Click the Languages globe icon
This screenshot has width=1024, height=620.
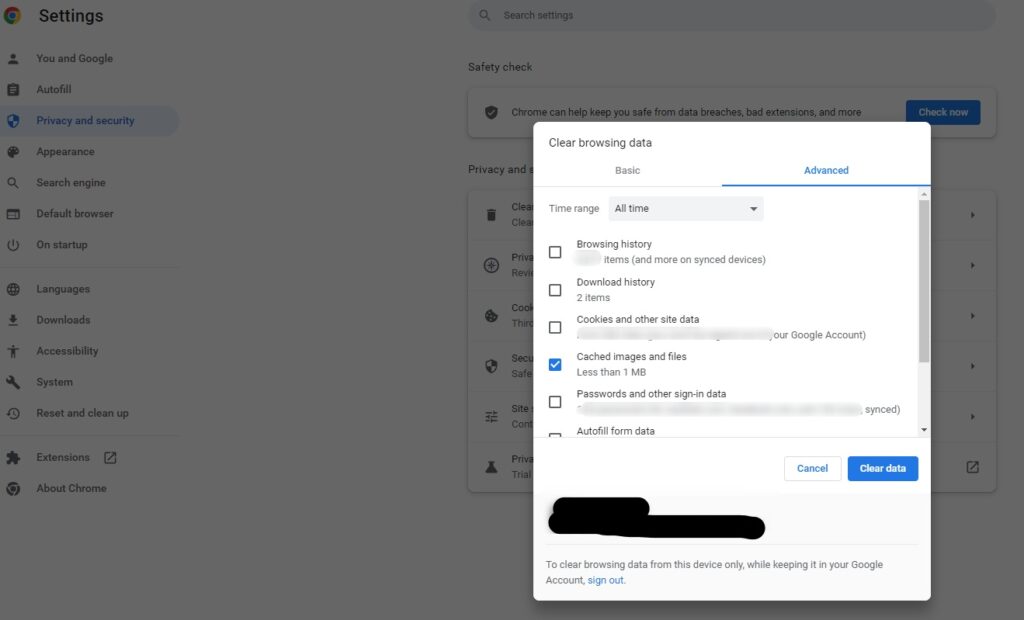pyautogui.click(x=13, y=289)
